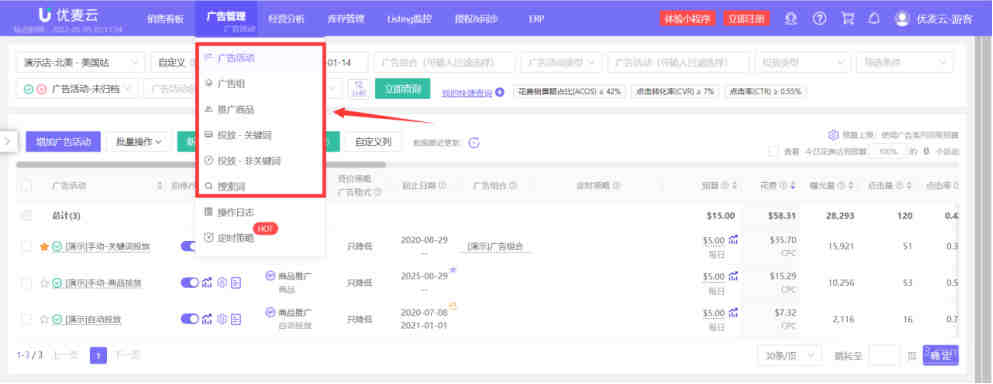The image size is (993, 384).
Task: Open the shopping cart icon
Action: (847, 18)
